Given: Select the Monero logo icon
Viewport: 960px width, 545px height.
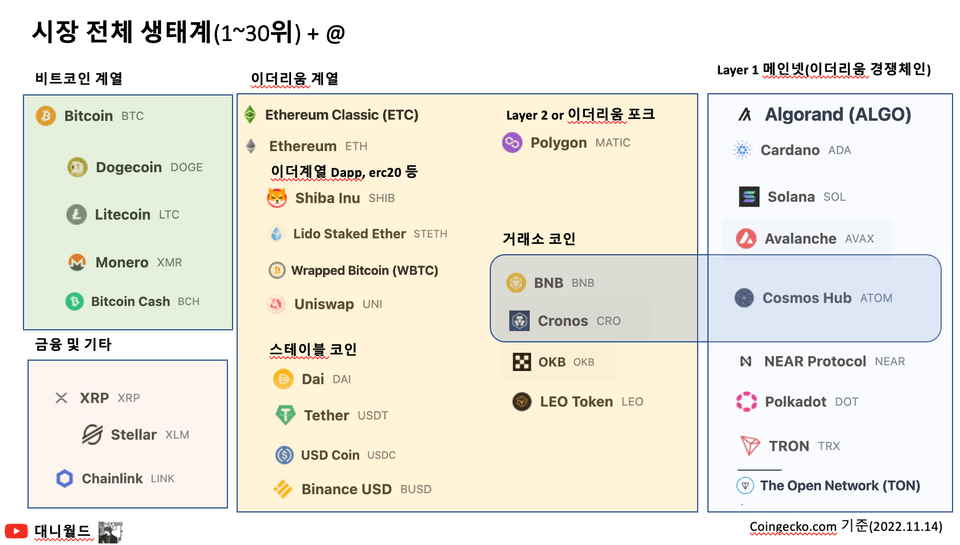Looking at the screenshot, I should [x=77, y=263].
